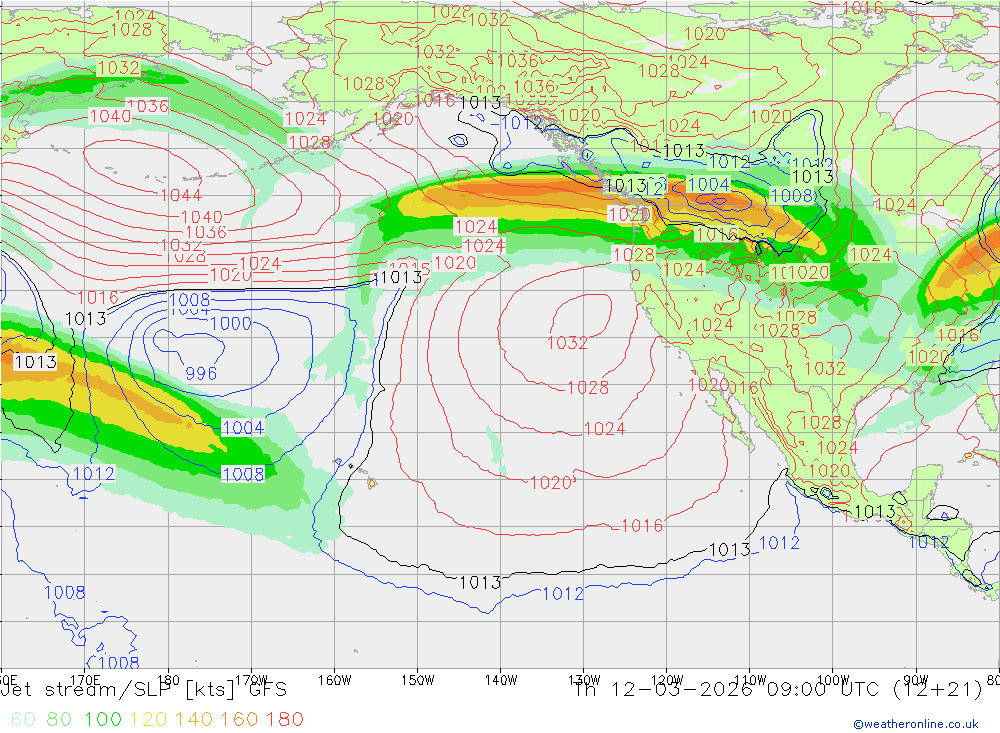The height and width of the screenshot is (733, 1000).
Task: Click the 996 low-pressure isobar label
Action: [x=201, y=373]
